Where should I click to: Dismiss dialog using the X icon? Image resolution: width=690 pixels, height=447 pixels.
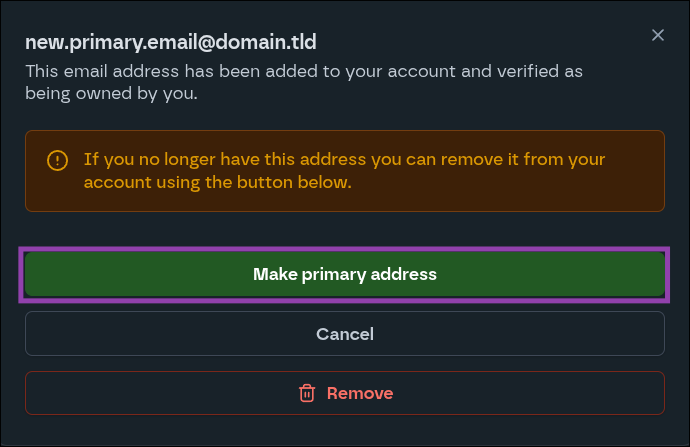coord(657,36)
